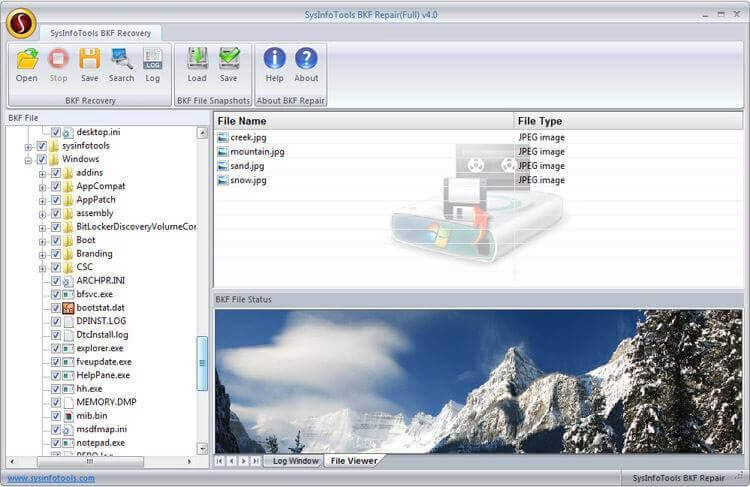Select the File Viewer tab

tap(353, 461)
